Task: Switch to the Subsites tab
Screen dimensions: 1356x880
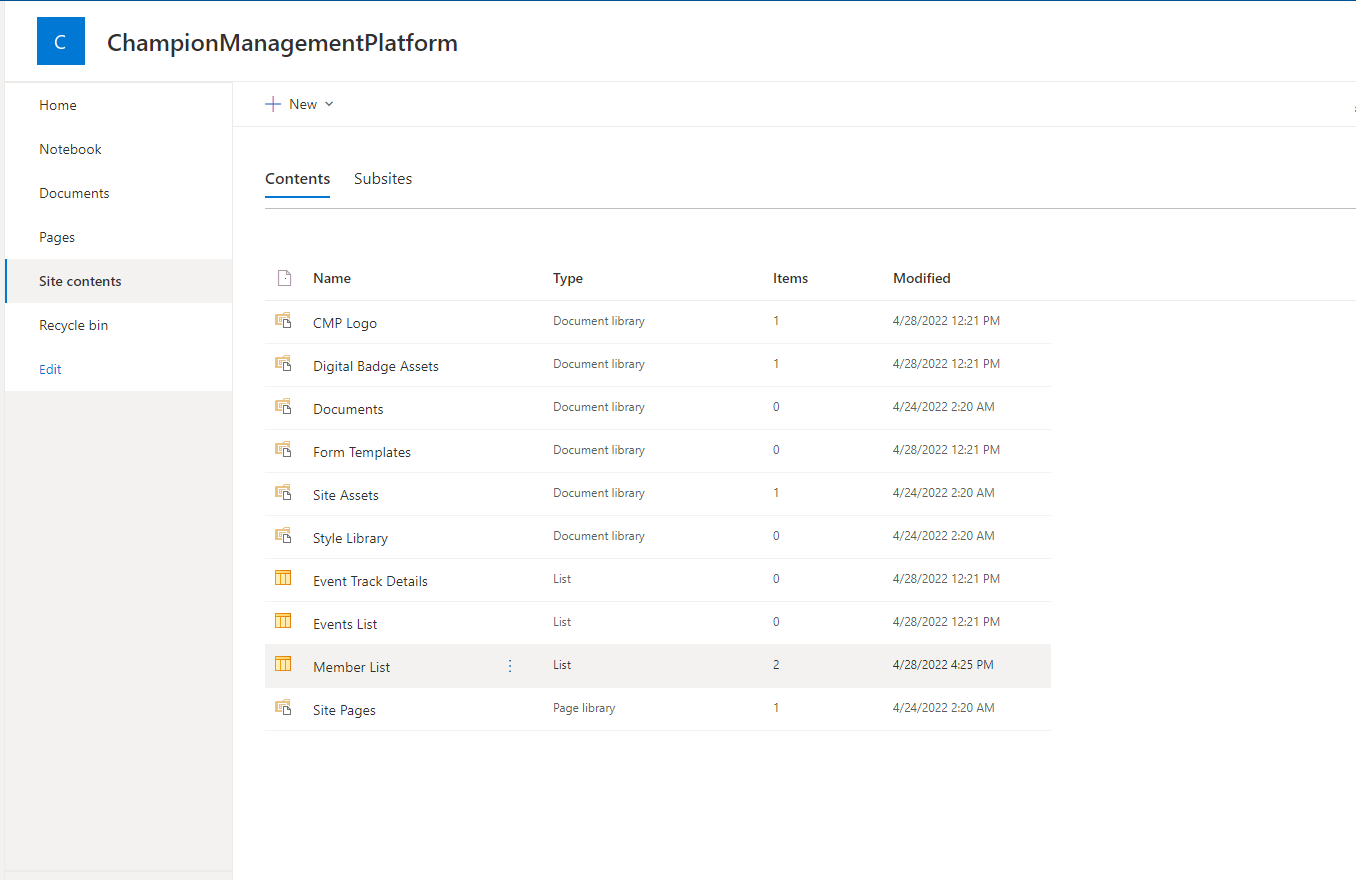Action: click(383, 178)
